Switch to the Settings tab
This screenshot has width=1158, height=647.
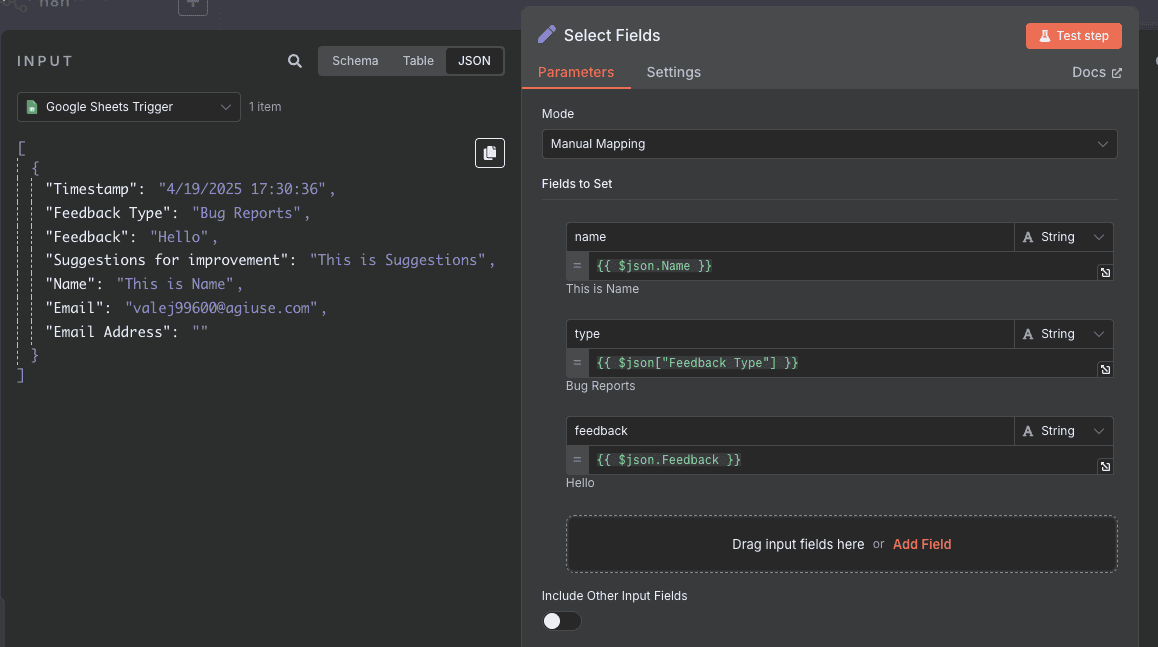click(x=673, y=72)
